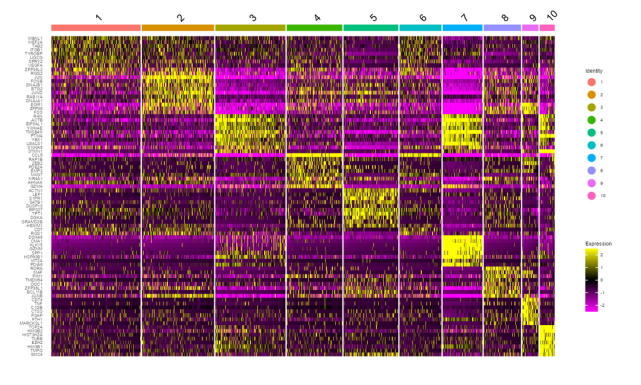Click cluster label "6" above the heatmap
Screen dimensions: 641x385
423,18
